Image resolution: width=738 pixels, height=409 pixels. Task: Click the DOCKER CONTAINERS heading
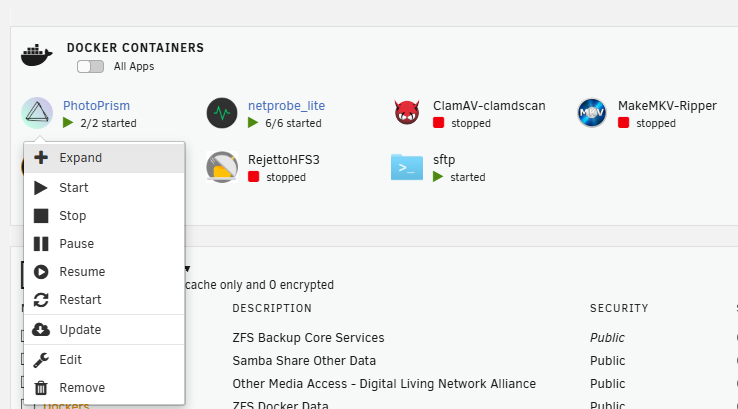[x=136, y=48]
